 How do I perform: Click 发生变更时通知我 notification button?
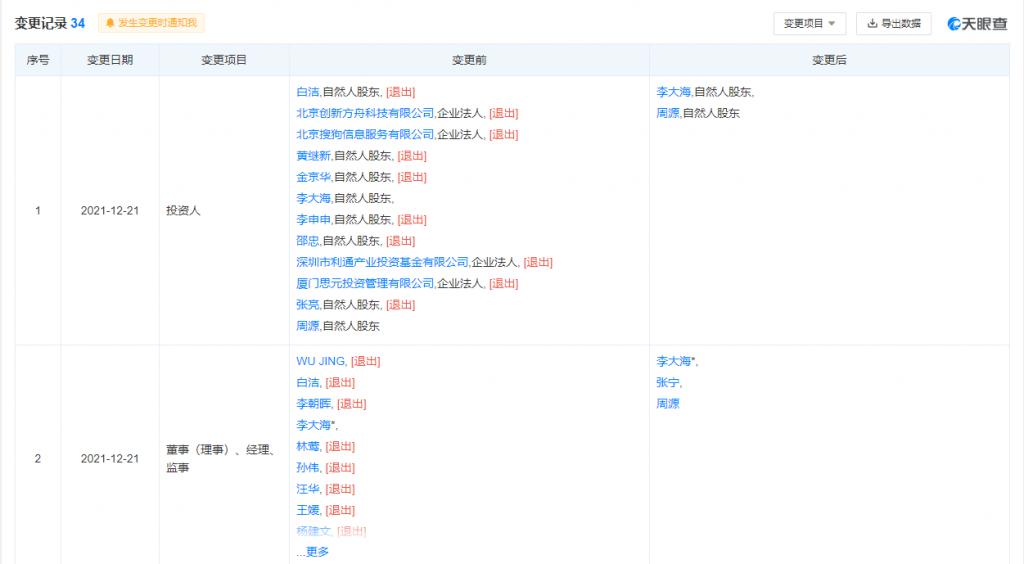pyautogui.click(x=150, y=23)
